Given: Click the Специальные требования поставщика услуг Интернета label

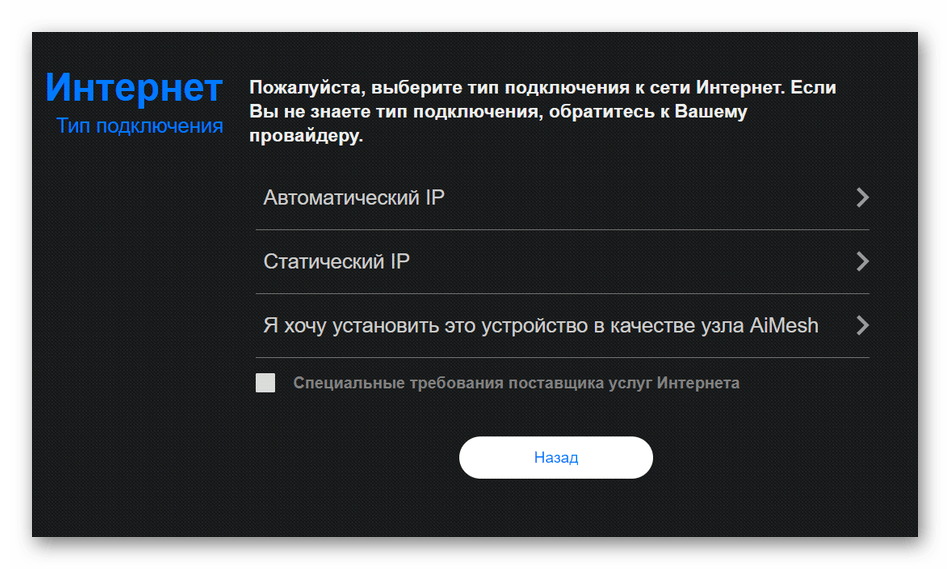Looking at the screenshot, I should (516, 383).
